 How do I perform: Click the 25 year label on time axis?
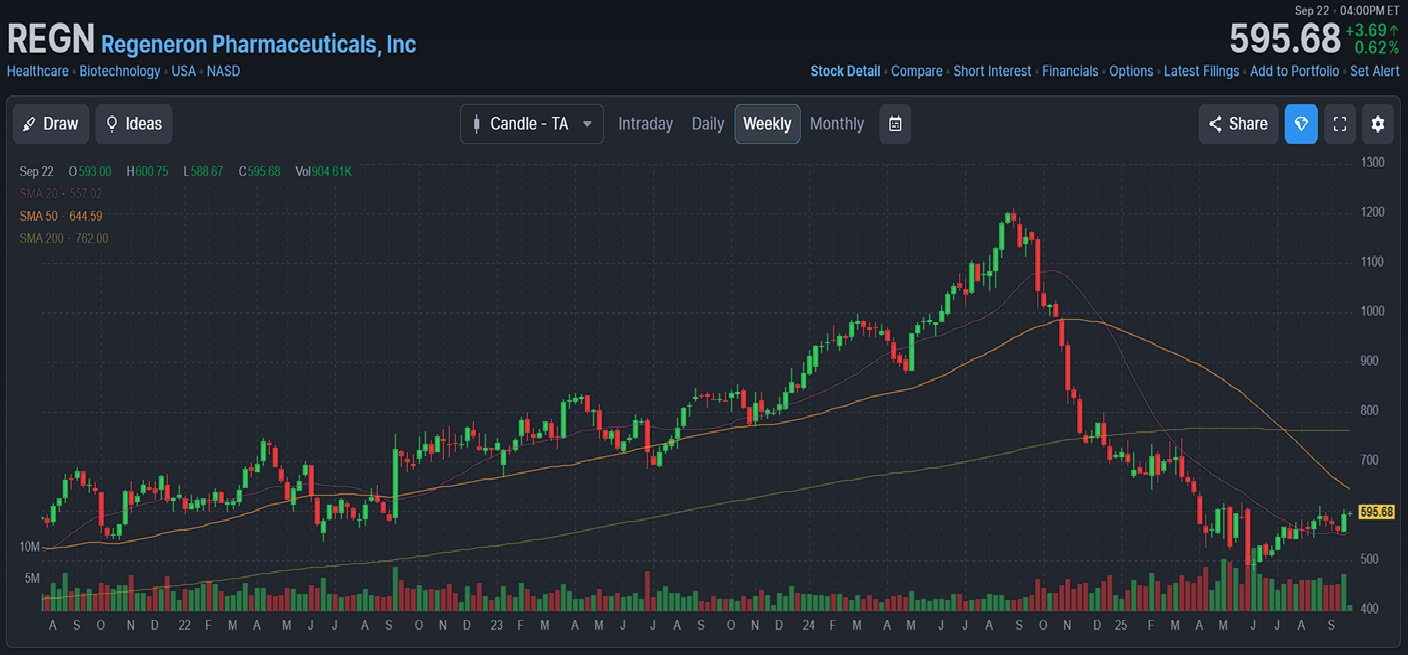click(x=1122, y=625)
